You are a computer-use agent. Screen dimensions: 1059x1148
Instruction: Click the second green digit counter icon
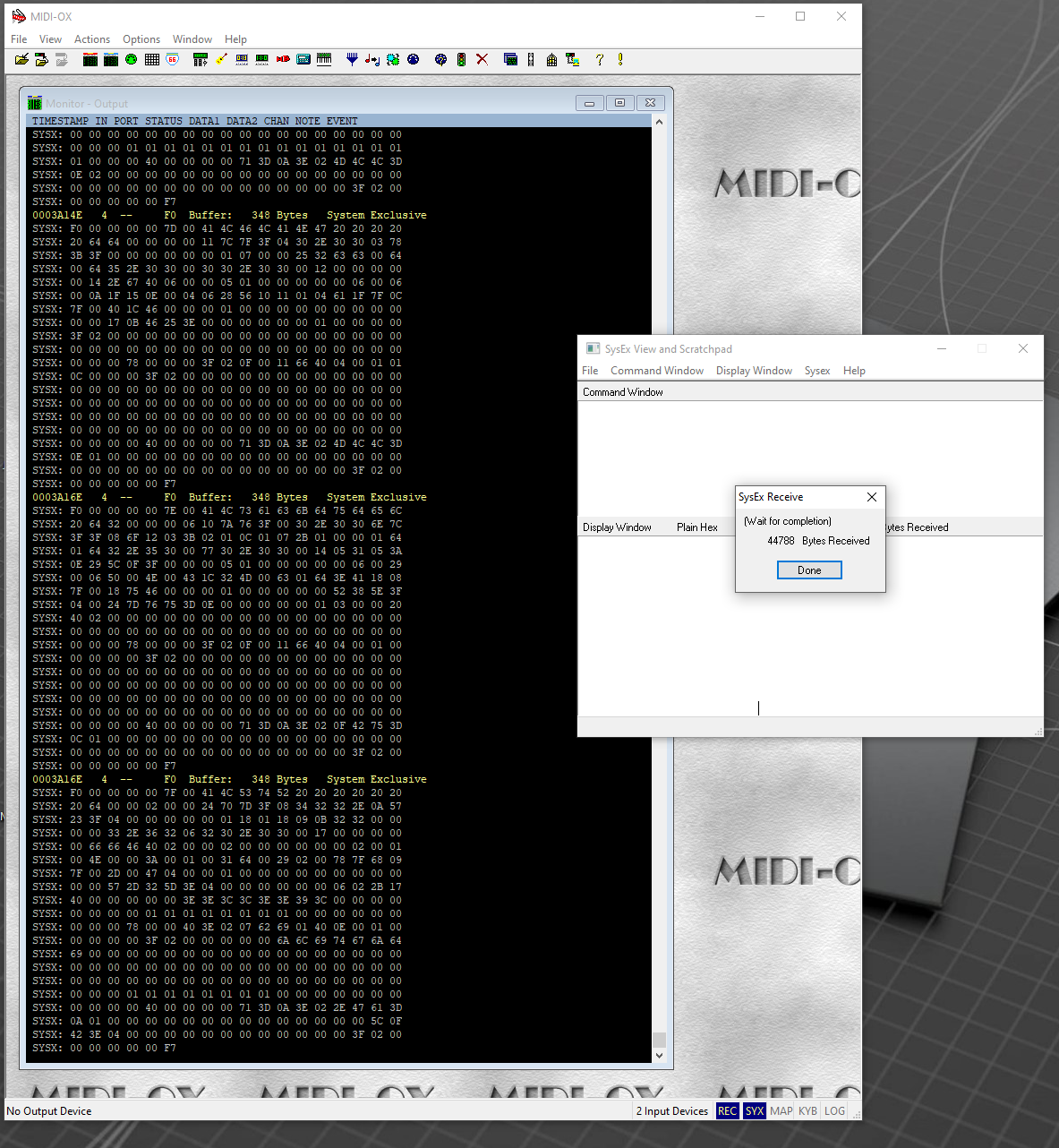(x=262, y=60)
